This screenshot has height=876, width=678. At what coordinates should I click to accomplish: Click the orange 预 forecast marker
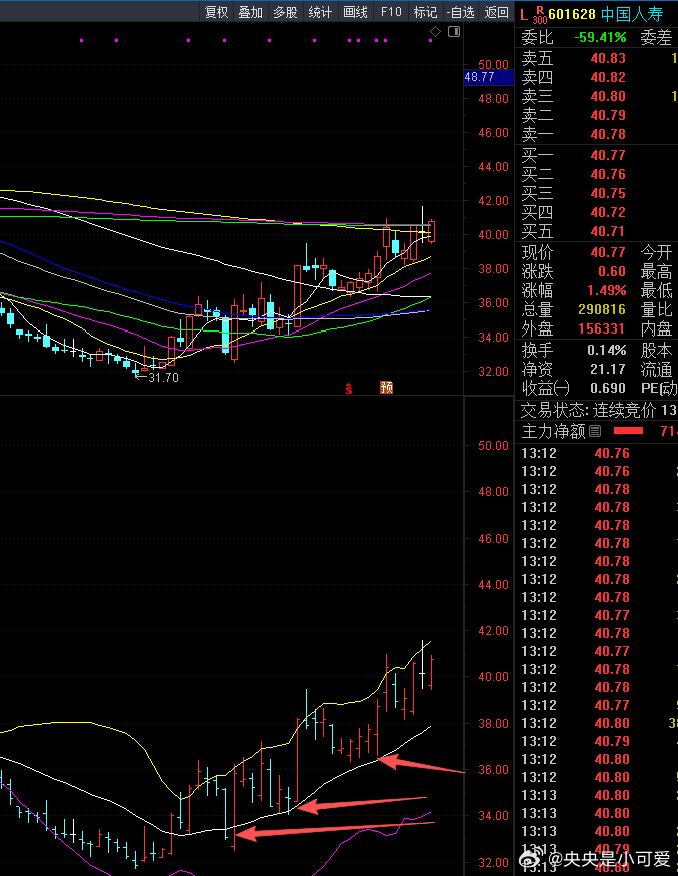tap(386, 388)
